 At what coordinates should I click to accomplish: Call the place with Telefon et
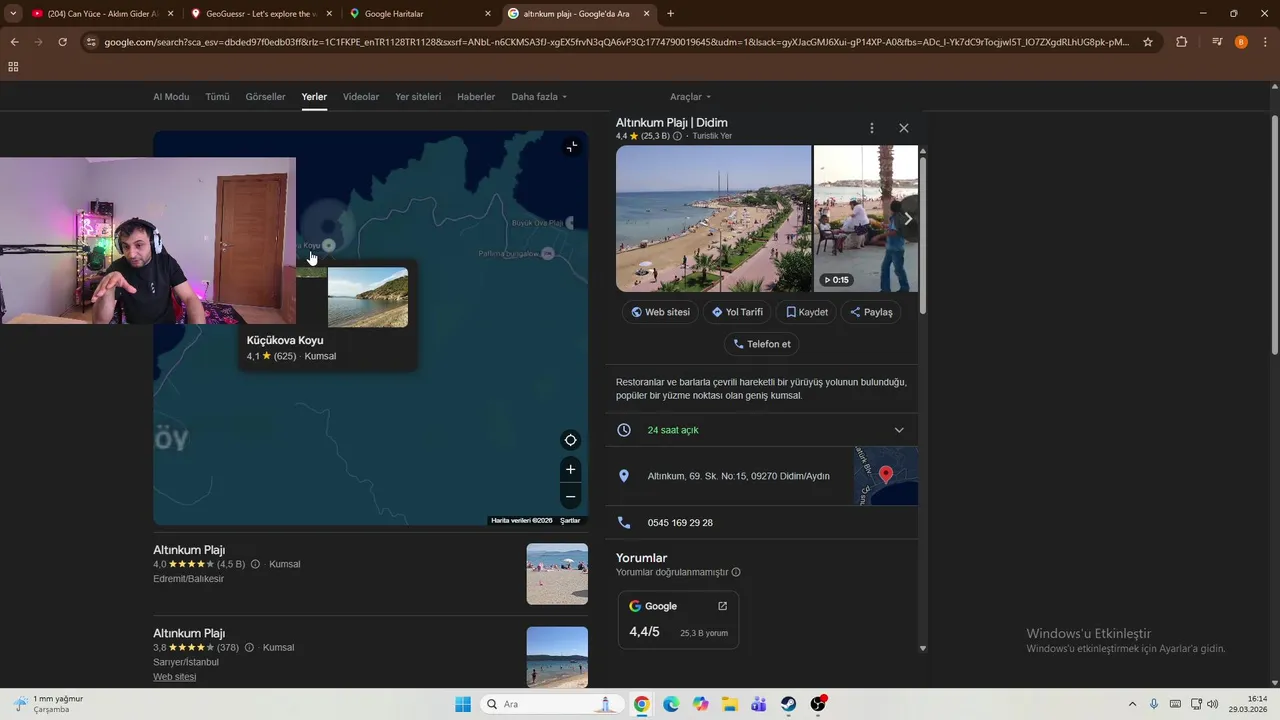click(761, 344)
